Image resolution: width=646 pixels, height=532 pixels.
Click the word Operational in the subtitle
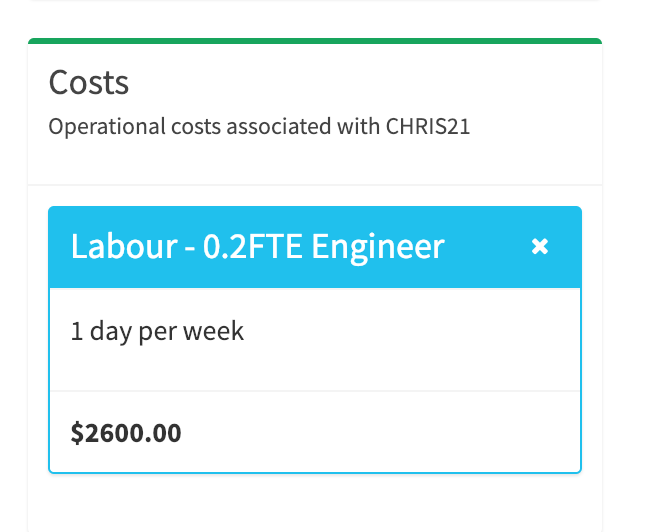(x=107, y=127)
